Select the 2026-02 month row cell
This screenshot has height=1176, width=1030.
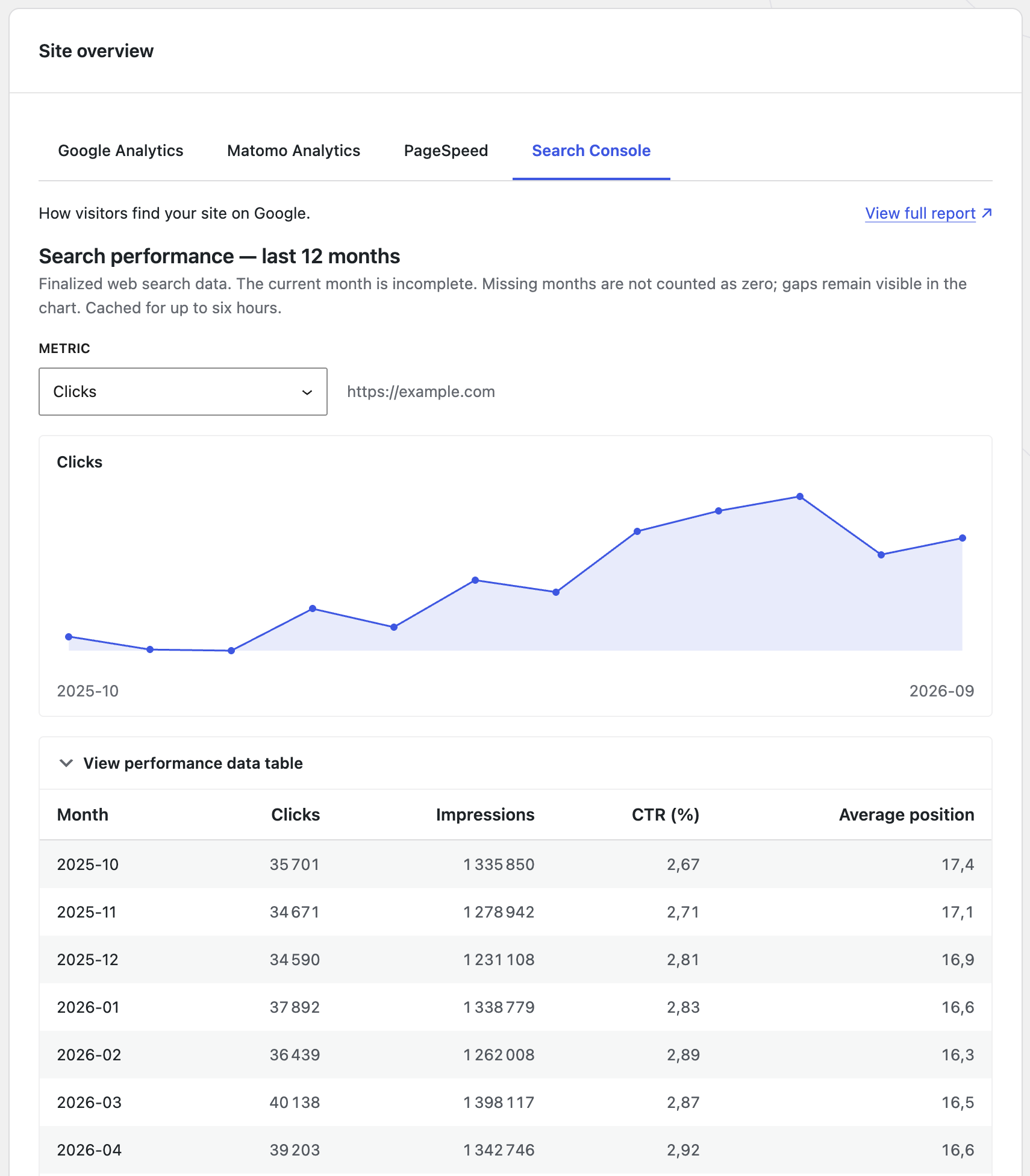click(89, 1055)
